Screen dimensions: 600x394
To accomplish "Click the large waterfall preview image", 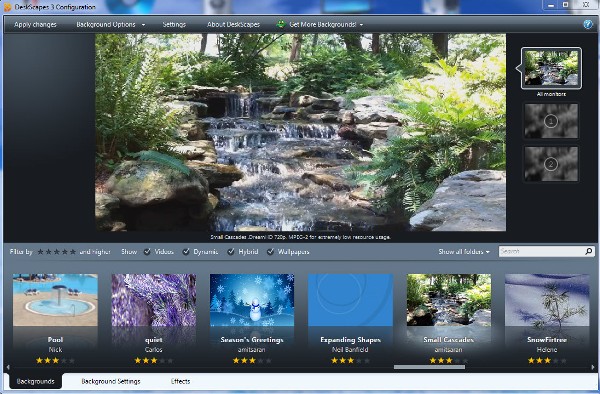I will coord(300,132).
